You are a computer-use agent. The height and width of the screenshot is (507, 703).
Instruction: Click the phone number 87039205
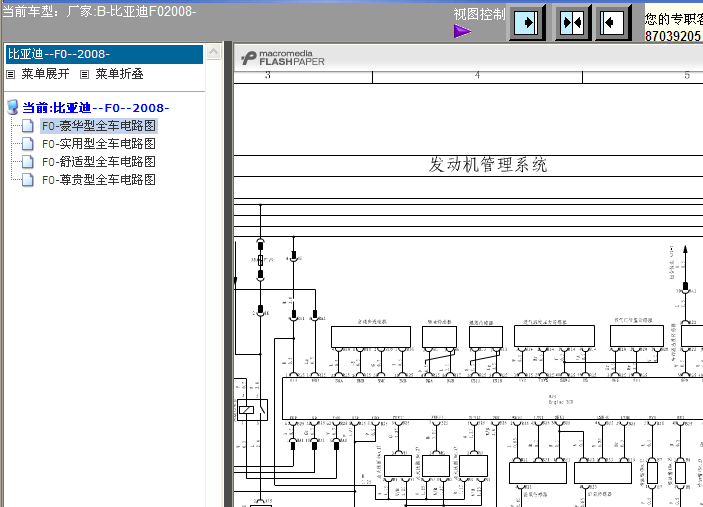point(673,36)
